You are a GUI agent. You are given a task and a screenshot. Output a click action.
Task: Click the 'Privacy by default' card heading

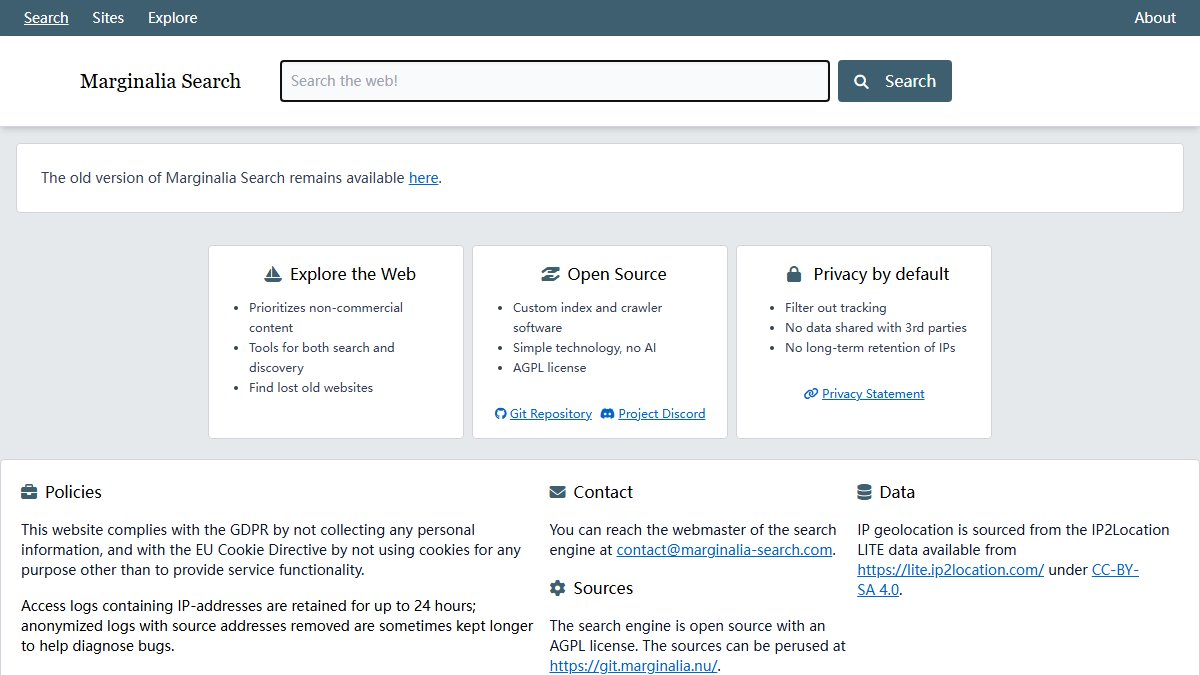882,274
